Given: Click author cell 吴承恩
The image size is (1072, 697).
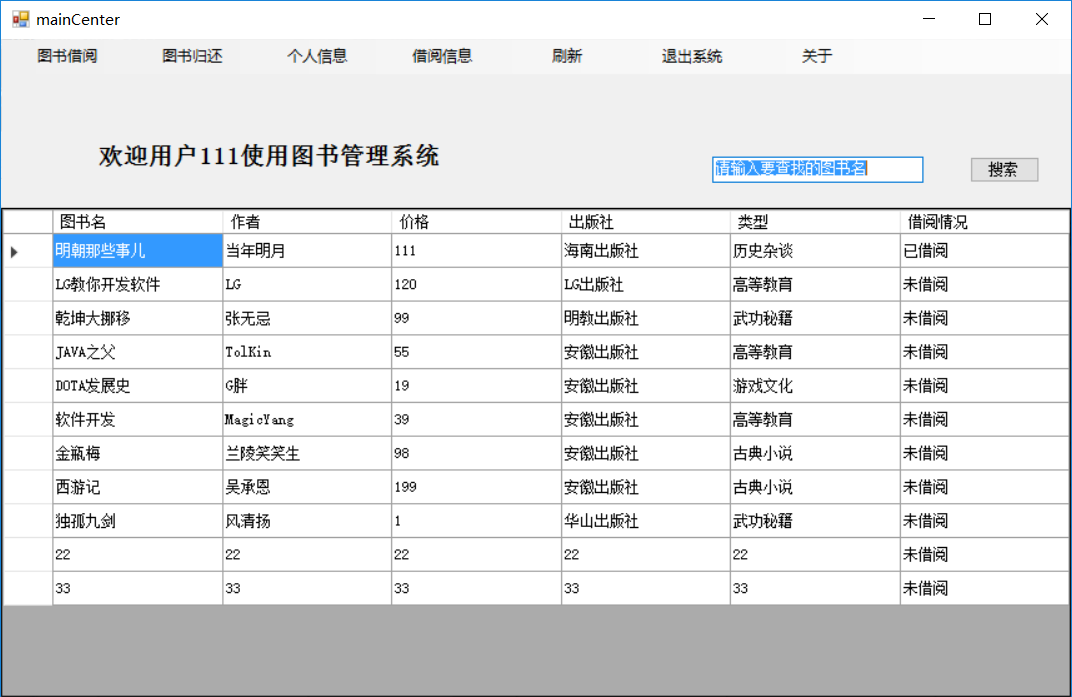Looking at the screenshot, I should (x=307, y=487).
